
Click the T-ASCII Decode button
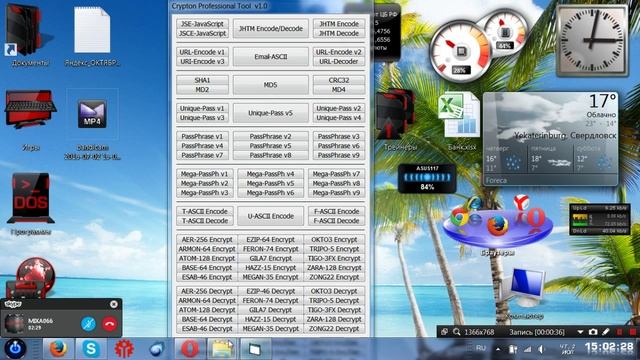[205, 221]
